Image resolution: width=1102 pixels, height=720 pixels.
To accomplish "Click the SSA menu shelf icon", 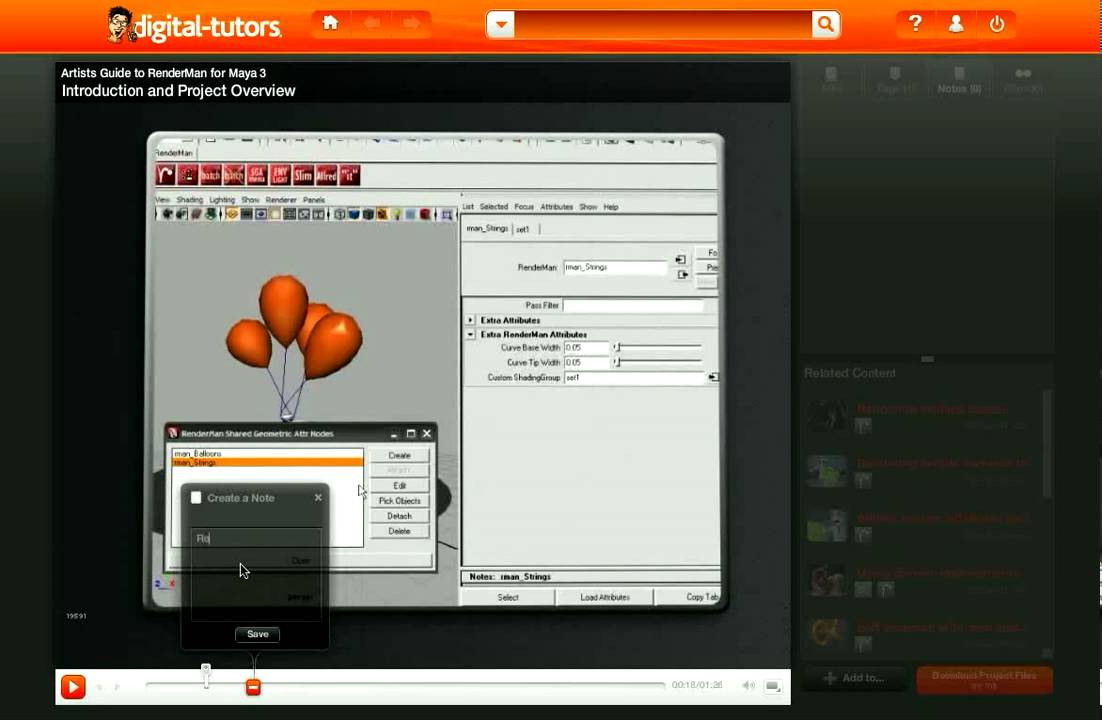I will click(x=257, y=175).
